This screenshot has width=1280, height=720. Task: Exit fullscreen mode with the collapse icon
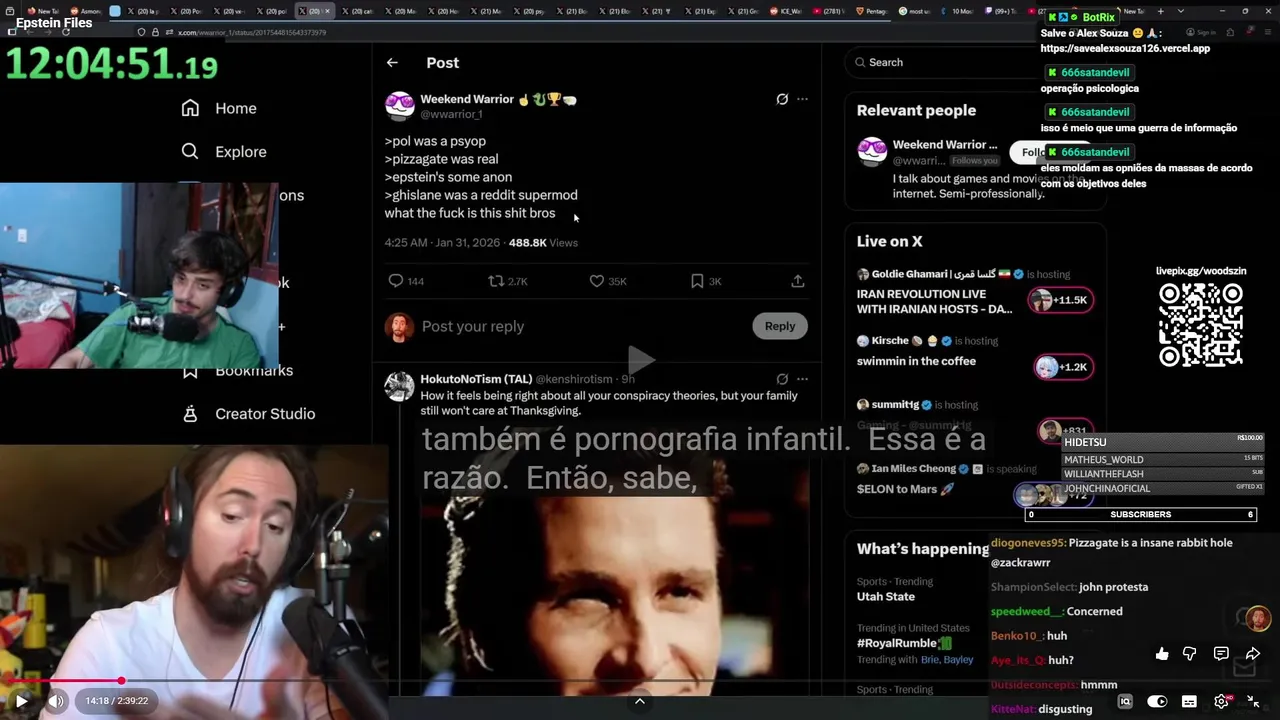click(1253, 702)
